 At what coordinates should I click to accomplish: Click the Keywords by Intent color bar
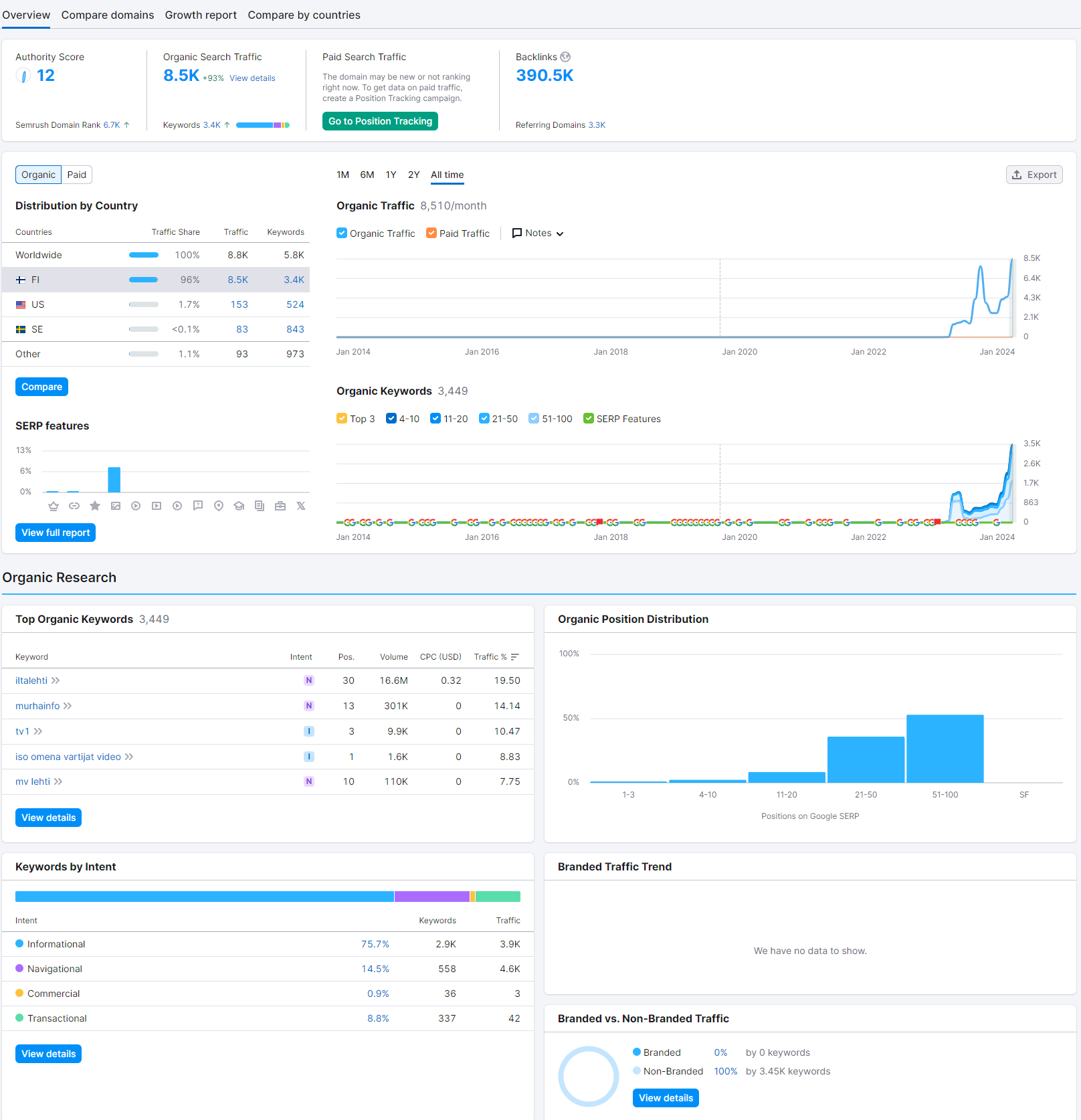(268, 897)
